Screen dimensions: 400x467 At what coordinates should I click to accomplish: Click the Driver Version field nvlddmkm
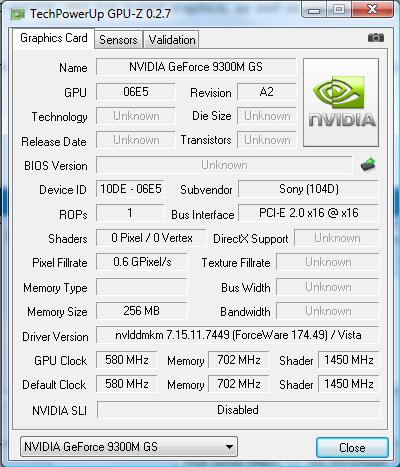click(238, 335)
